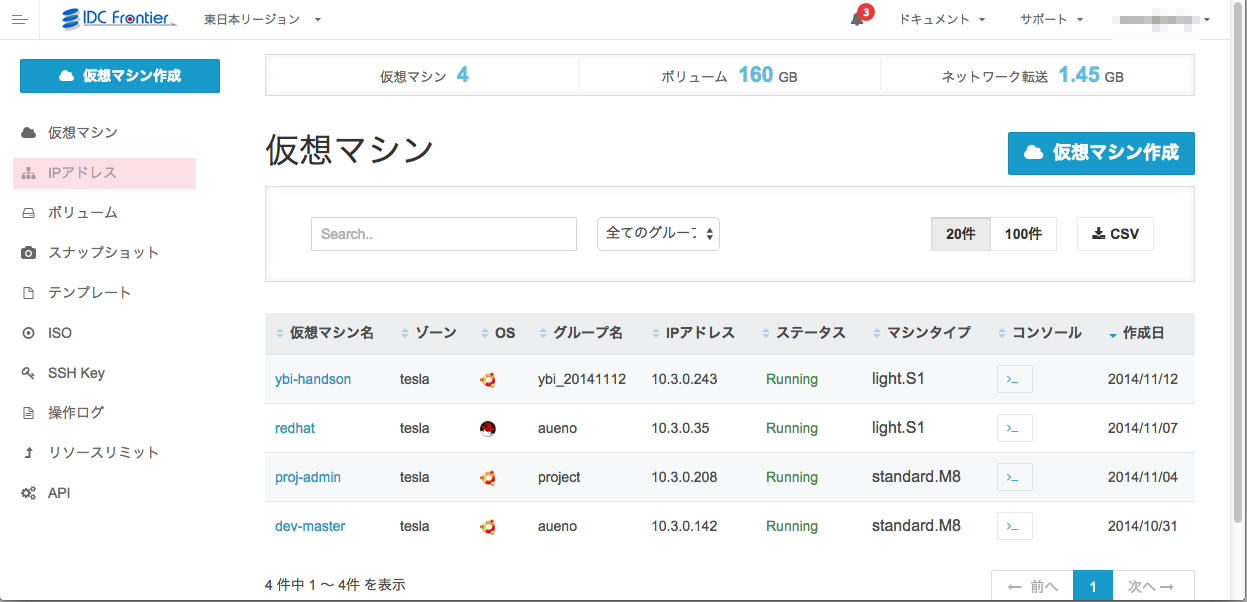The image size is (1247, 602).
Task: Select the スナップショット camera icon in sidebar
Action: pos(27,252)
